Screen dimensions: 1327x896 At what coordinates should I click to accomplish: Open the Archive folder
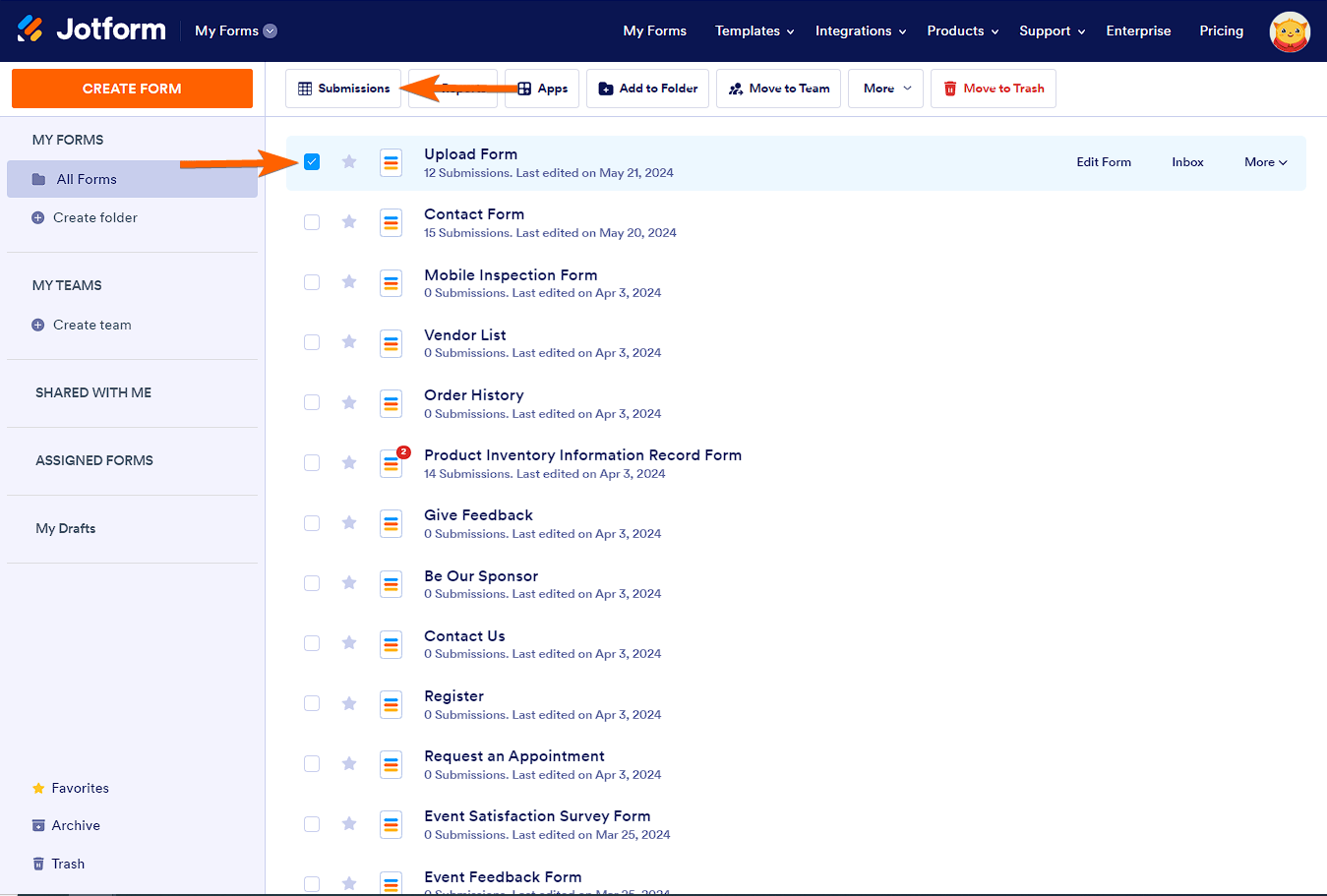[66, 825]
